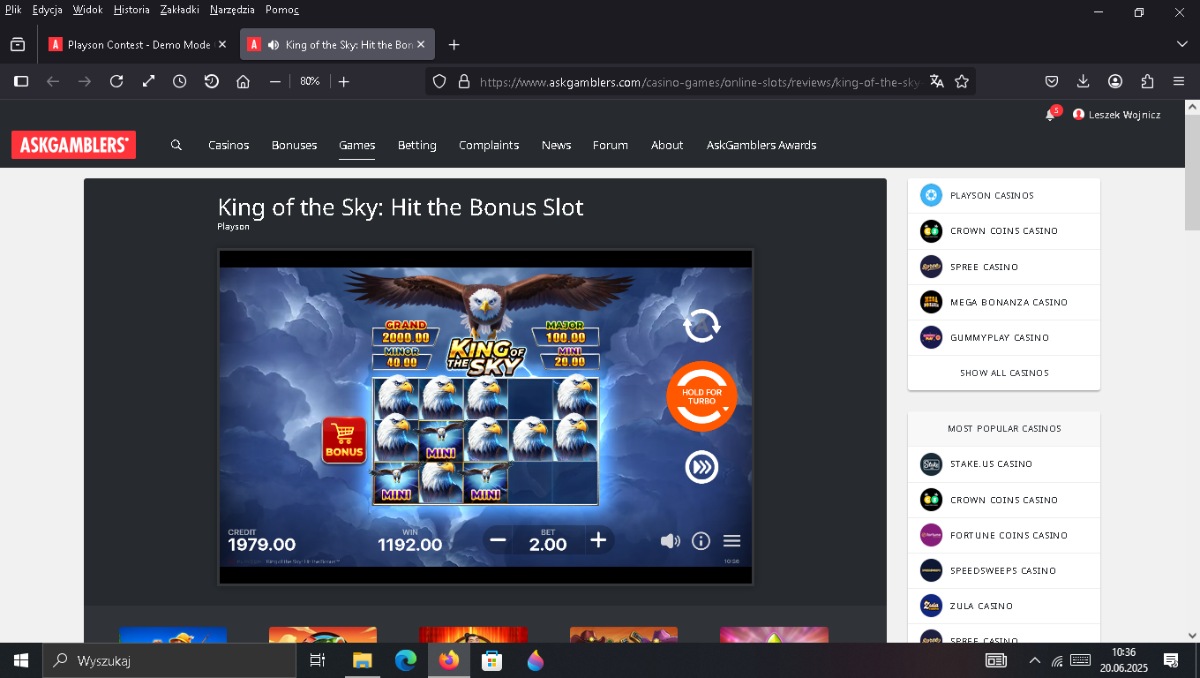Click the AskGamblers search magnifier icon
The height and width of the screenshot is (678, 1200).
pyautogui.click(x=176, y=145)
